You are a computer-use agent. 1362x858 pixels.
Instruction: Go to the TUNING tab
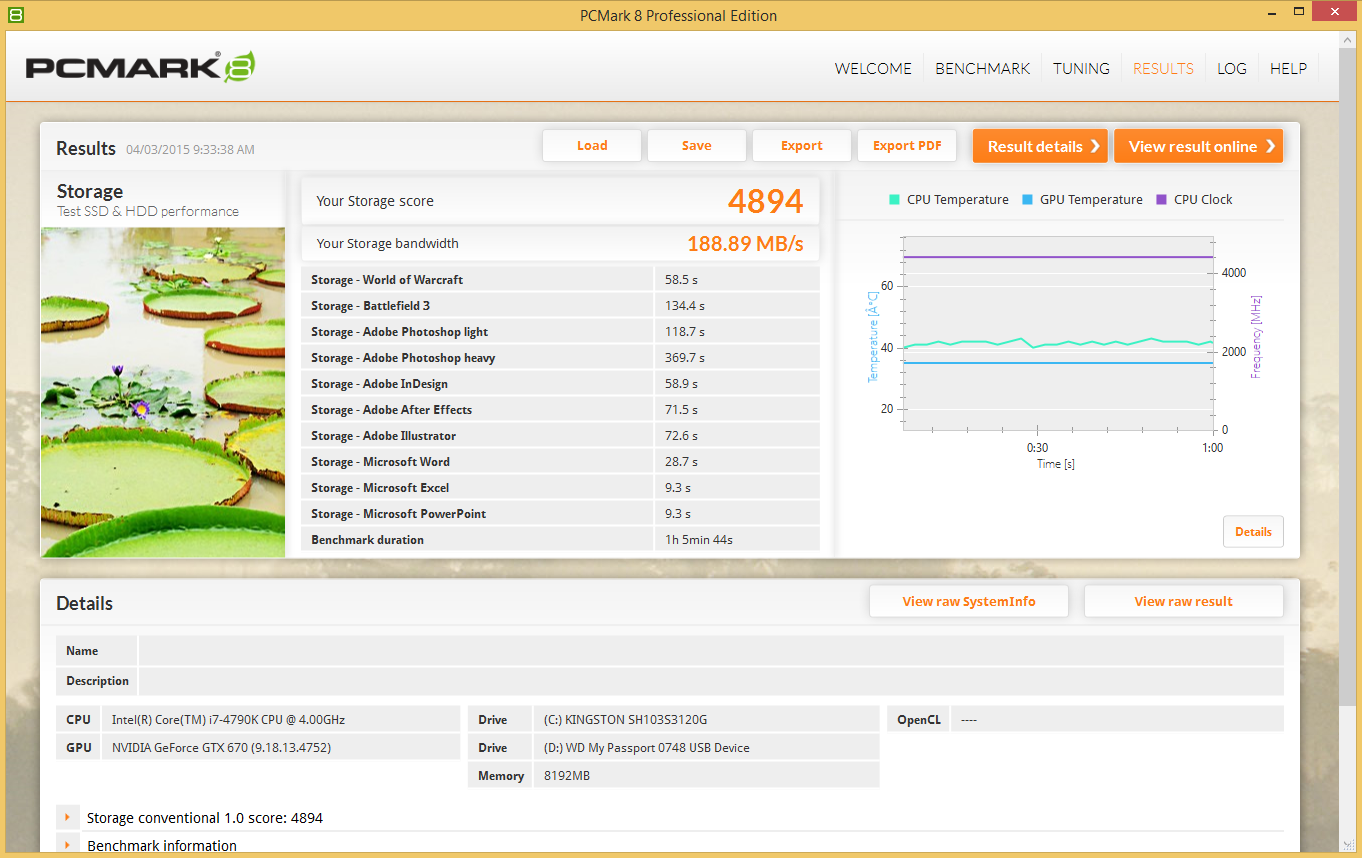tap(1081, 68)
